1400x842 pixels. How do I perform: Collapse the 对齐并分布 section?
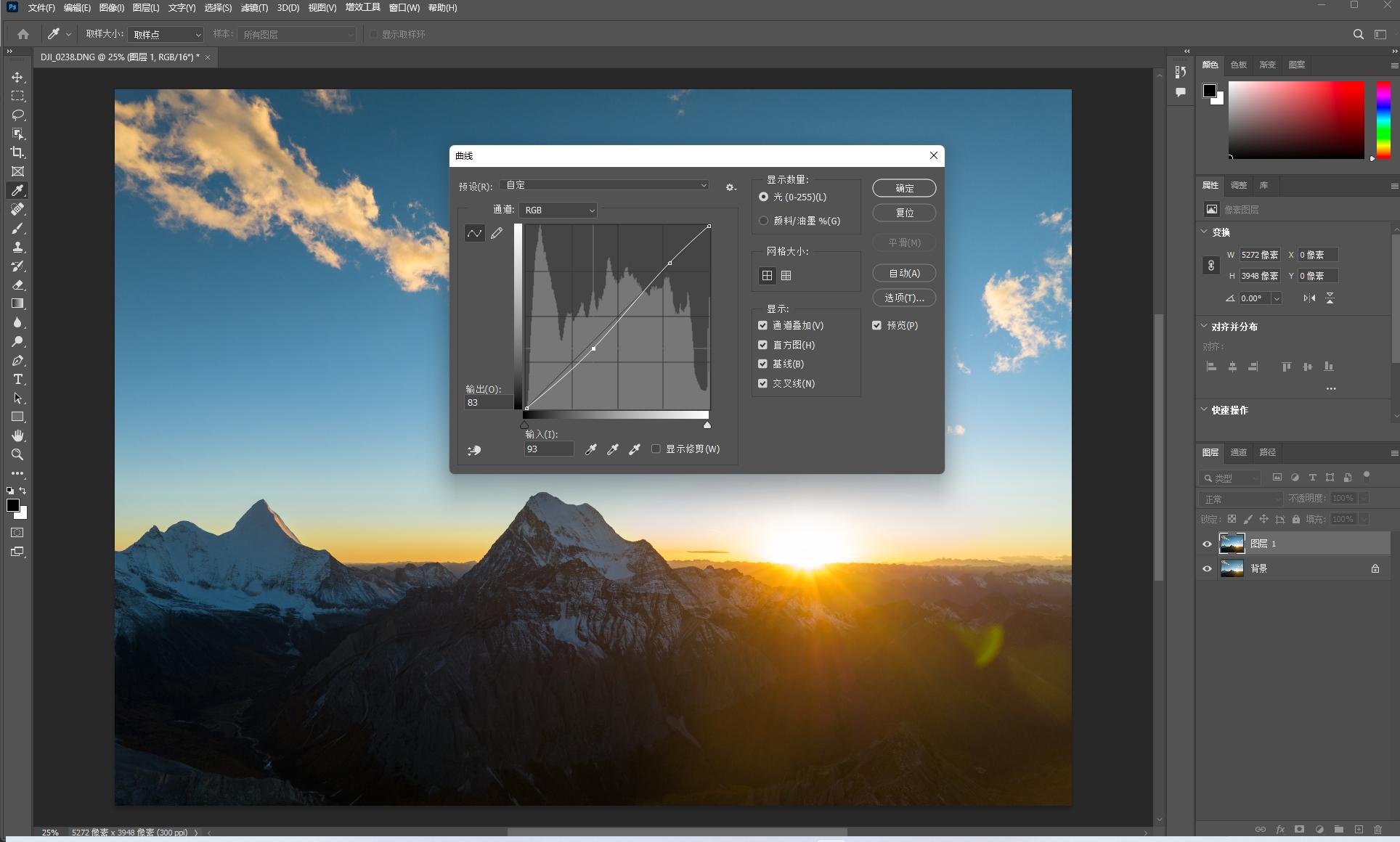(1205, 327)
